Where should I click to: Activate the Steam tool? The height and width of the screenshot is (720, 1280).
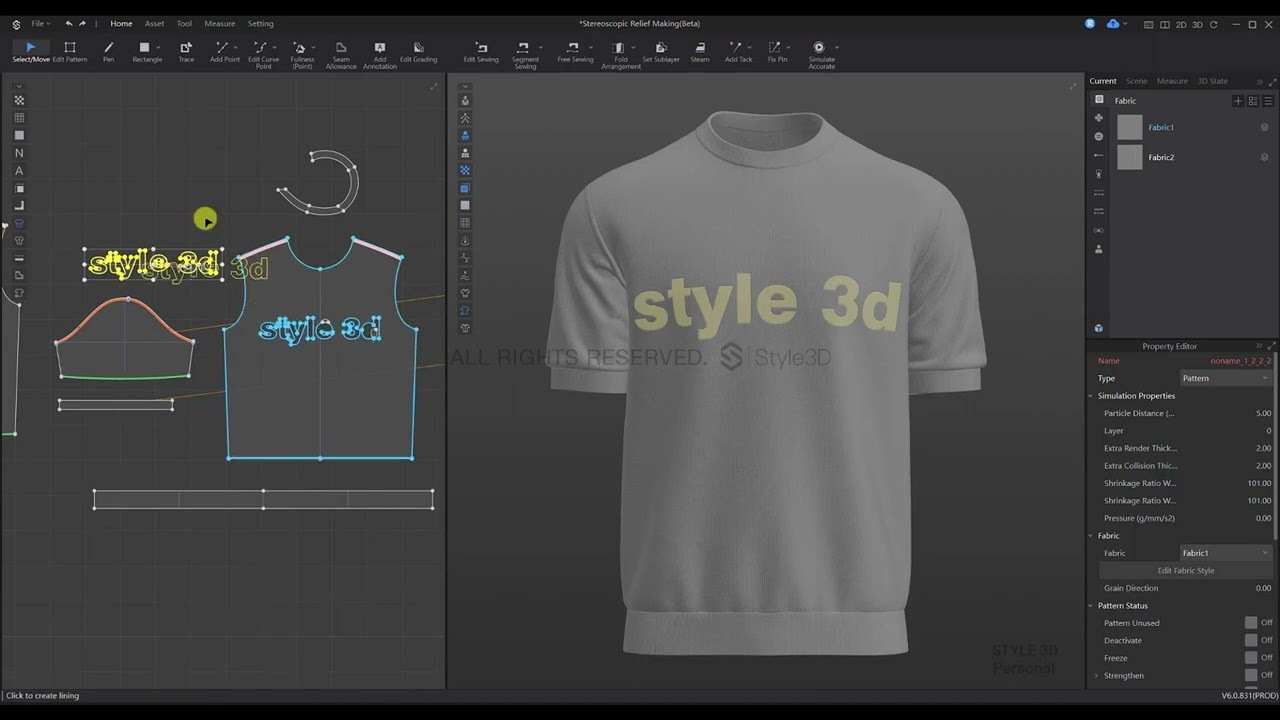pos(700,52)
